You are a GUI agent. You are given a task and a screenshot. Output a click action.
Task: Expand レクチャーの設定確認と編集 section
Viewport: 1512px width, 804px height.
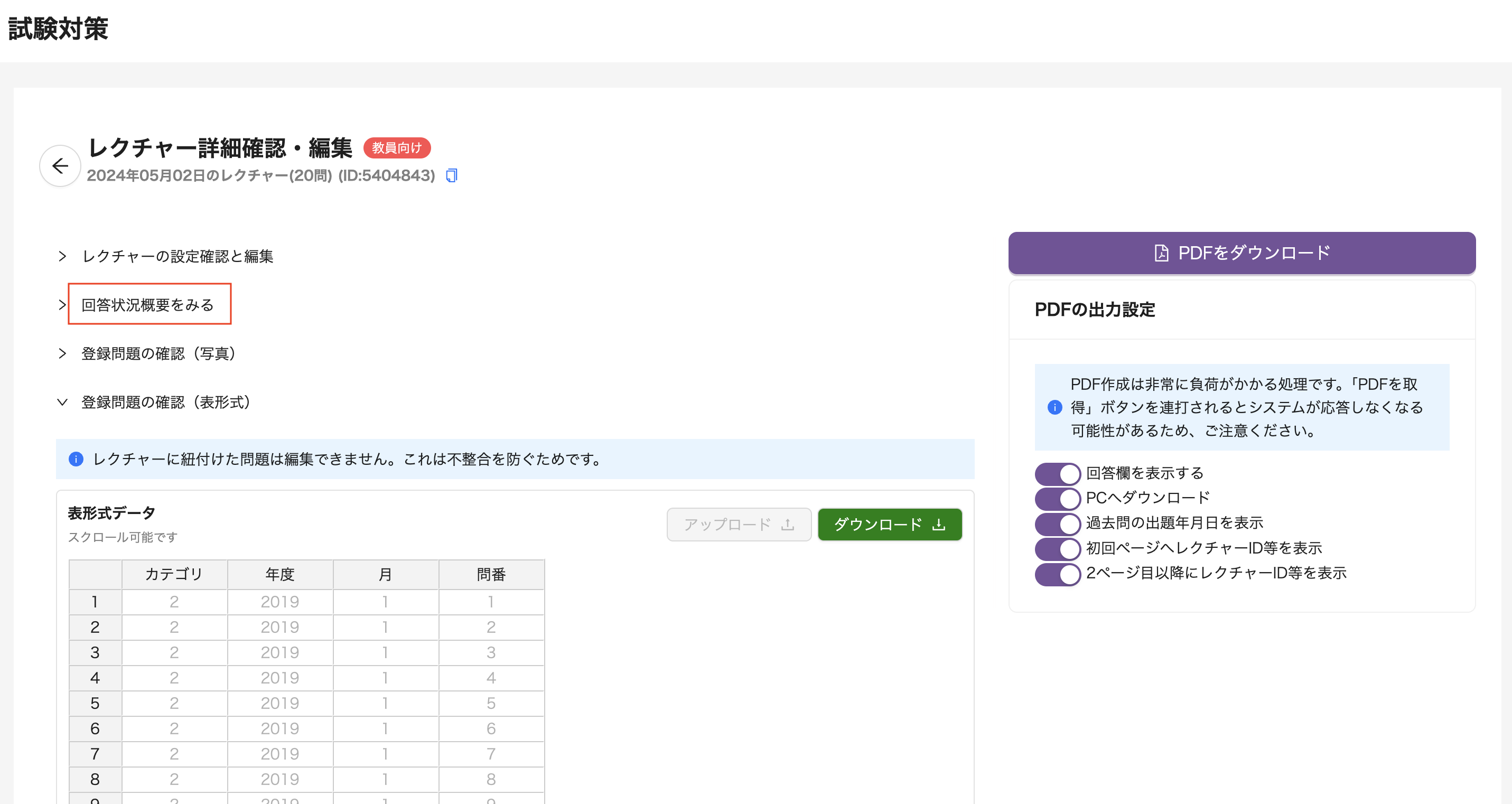pos(178,256)
